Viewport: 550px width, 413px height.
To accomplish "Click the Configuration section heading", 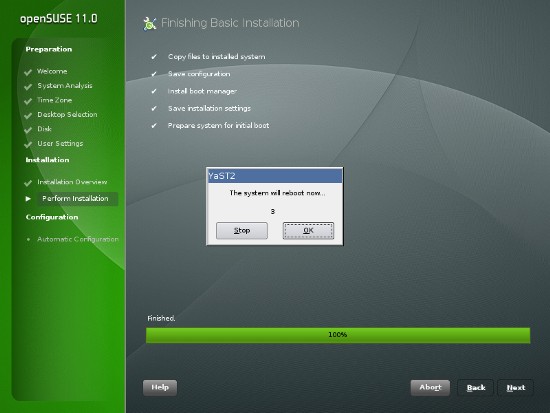I will (52, 217).
